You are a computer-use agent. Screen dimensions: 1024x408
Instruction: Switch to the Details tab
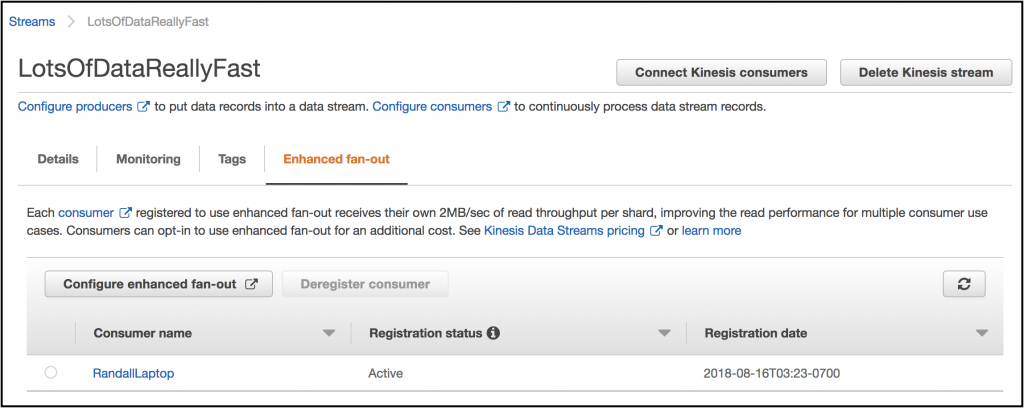coord(58,159)
